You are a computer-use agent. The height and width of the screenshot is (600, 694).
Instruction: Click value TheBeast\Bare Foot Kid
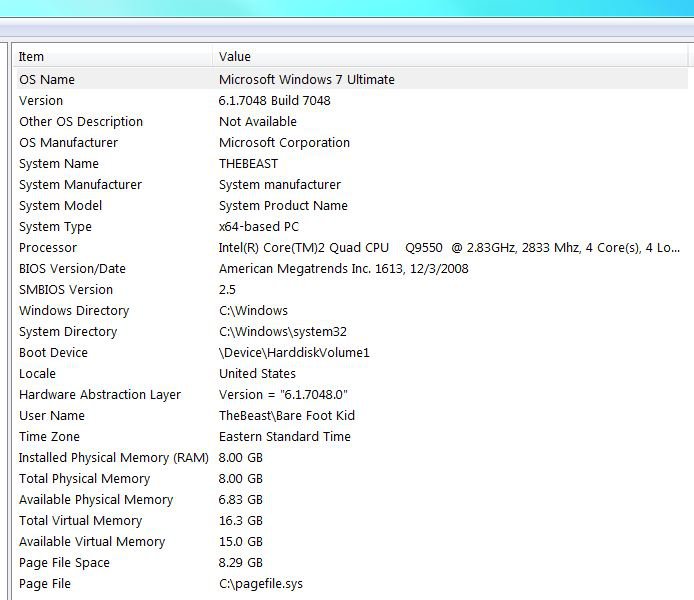coord(287,416)
